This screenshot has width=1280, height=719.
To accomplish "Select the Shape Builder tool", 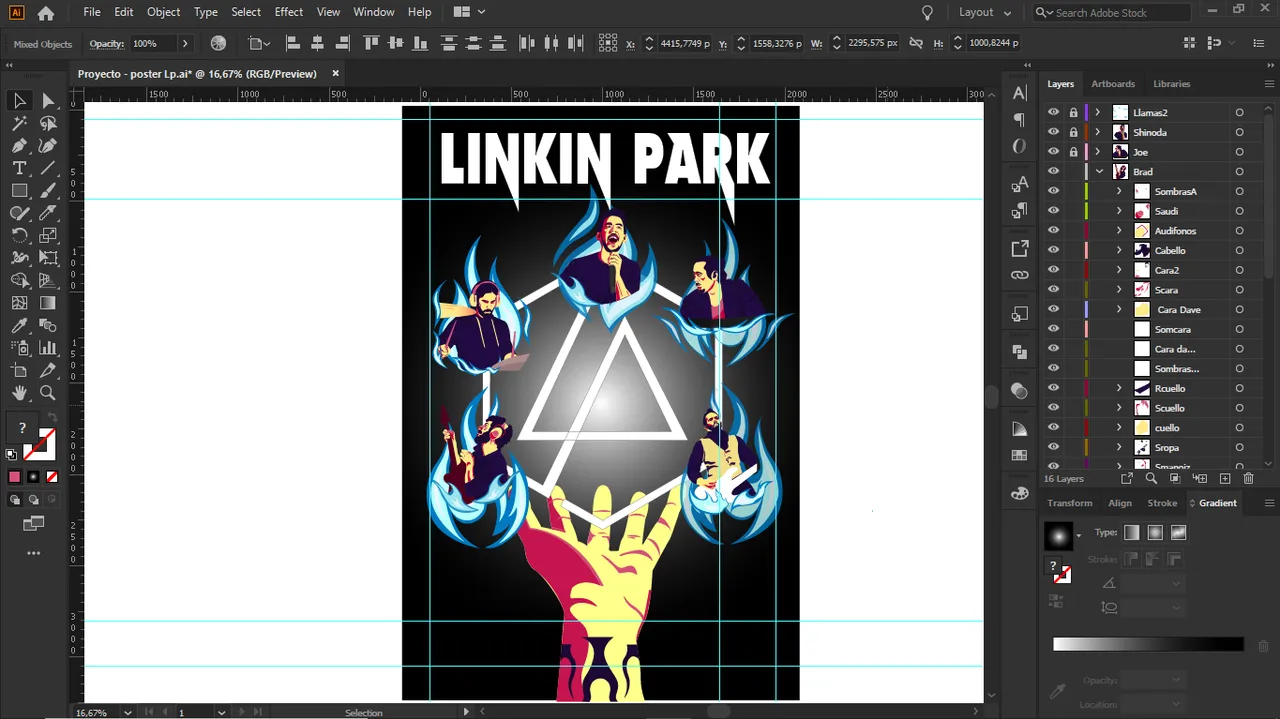I will click(x=19, y=281).
